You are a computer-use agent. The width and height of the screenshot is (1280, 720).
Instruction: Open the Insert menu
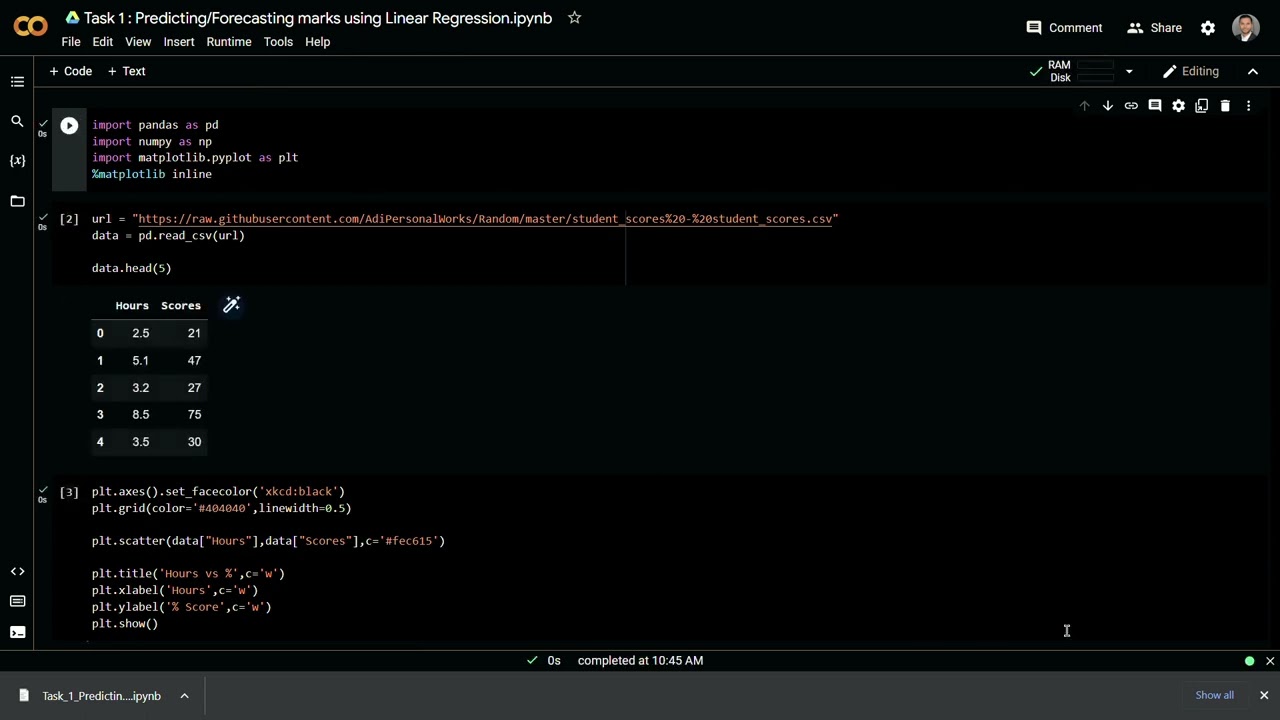[x=179, y=42]
